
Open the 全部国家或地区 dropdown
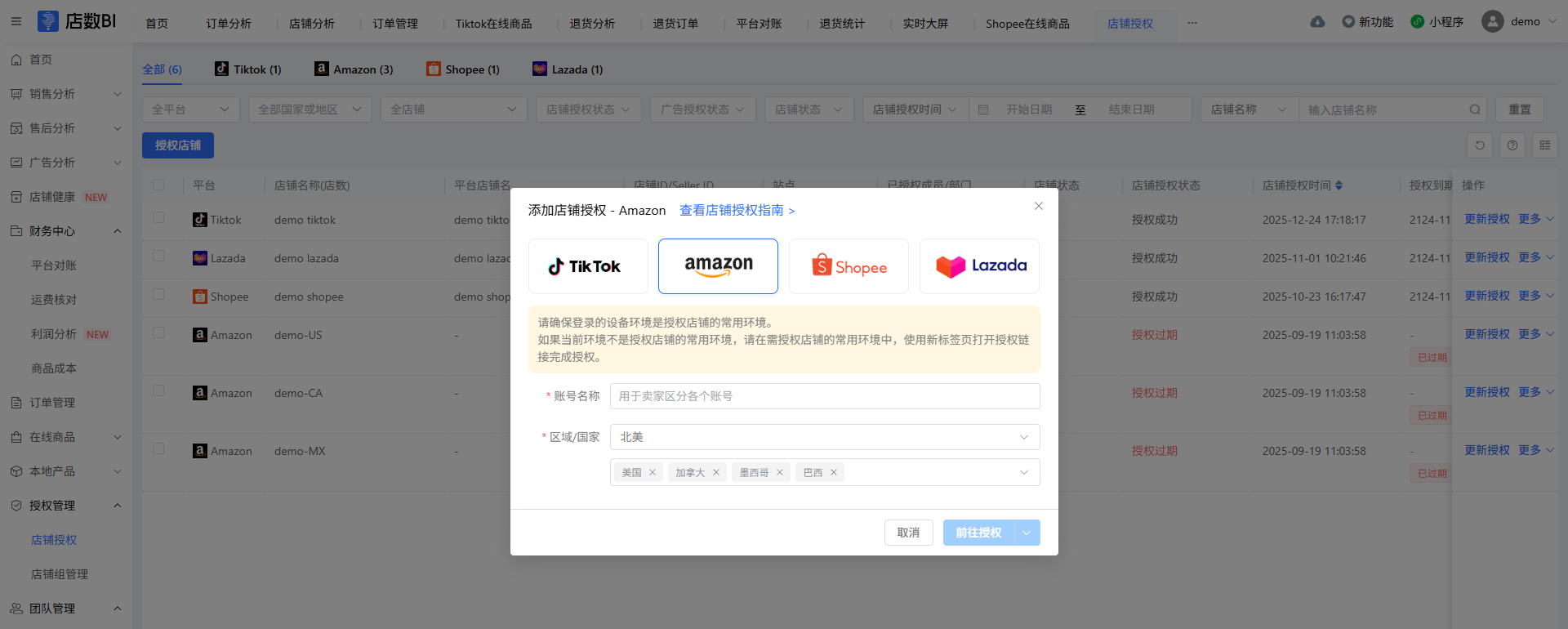[310, 109]
